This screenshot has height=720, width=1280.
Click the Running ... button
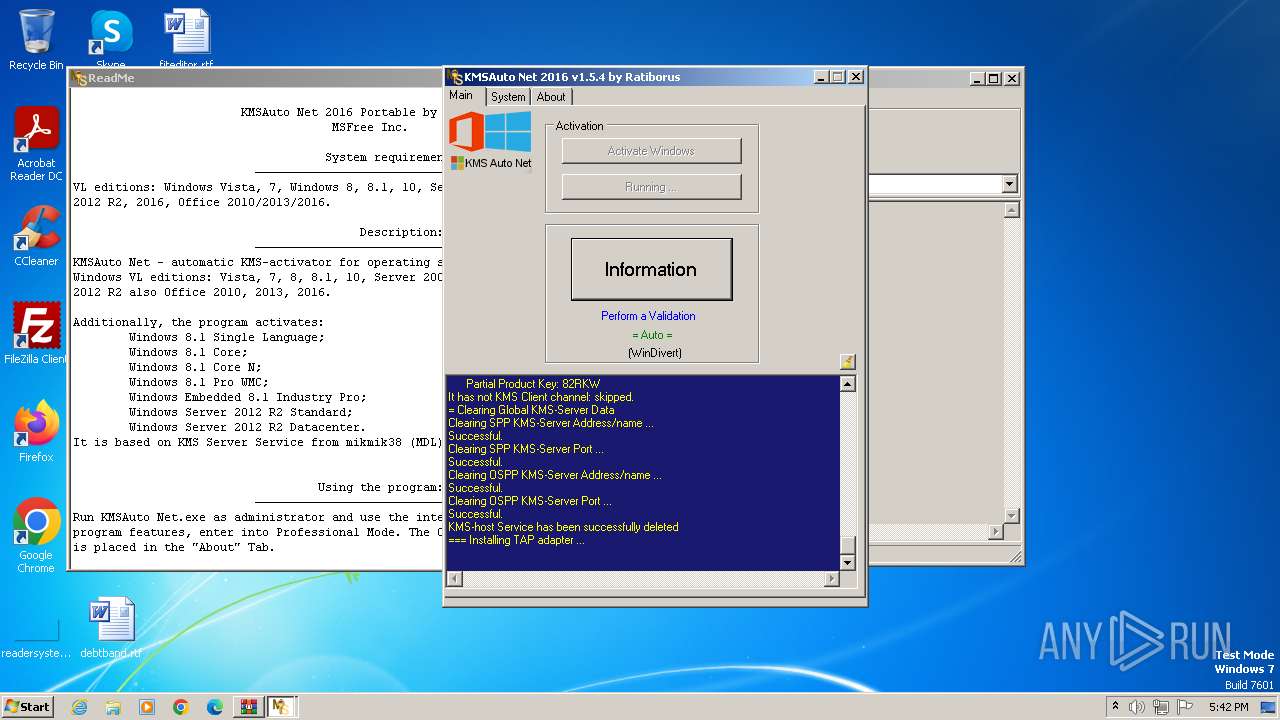pos(651,187)
